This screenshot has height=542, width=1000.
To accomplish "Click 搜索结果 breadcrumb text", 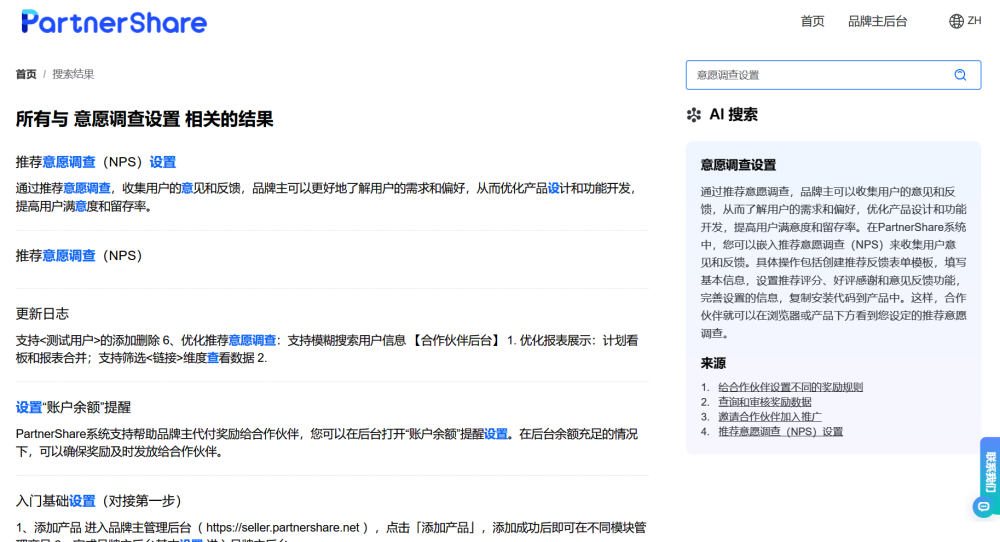I will [73, 74].
